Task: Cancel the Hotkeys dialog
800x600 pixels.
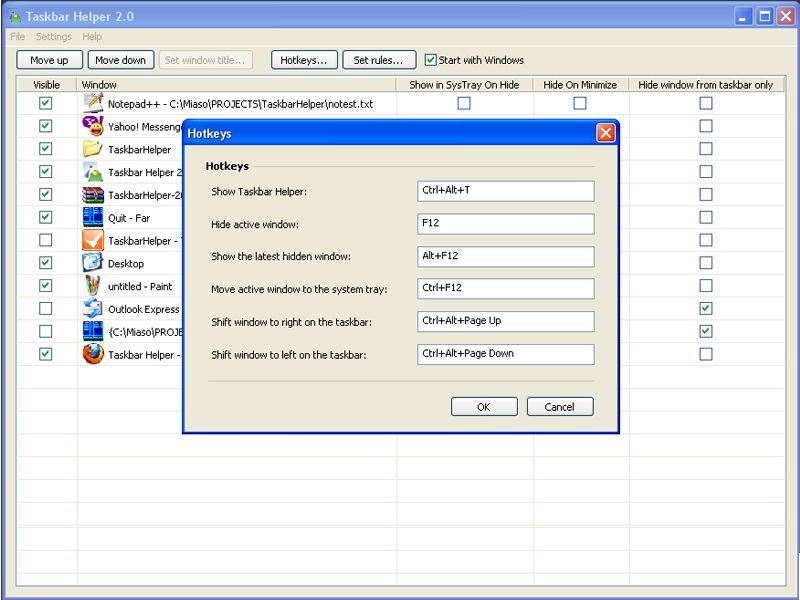Action: (x=559, y=407)
